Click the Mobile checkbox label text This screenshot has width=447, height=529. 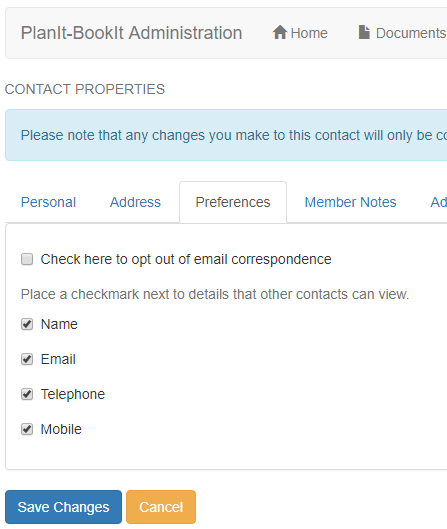point(61,429)
